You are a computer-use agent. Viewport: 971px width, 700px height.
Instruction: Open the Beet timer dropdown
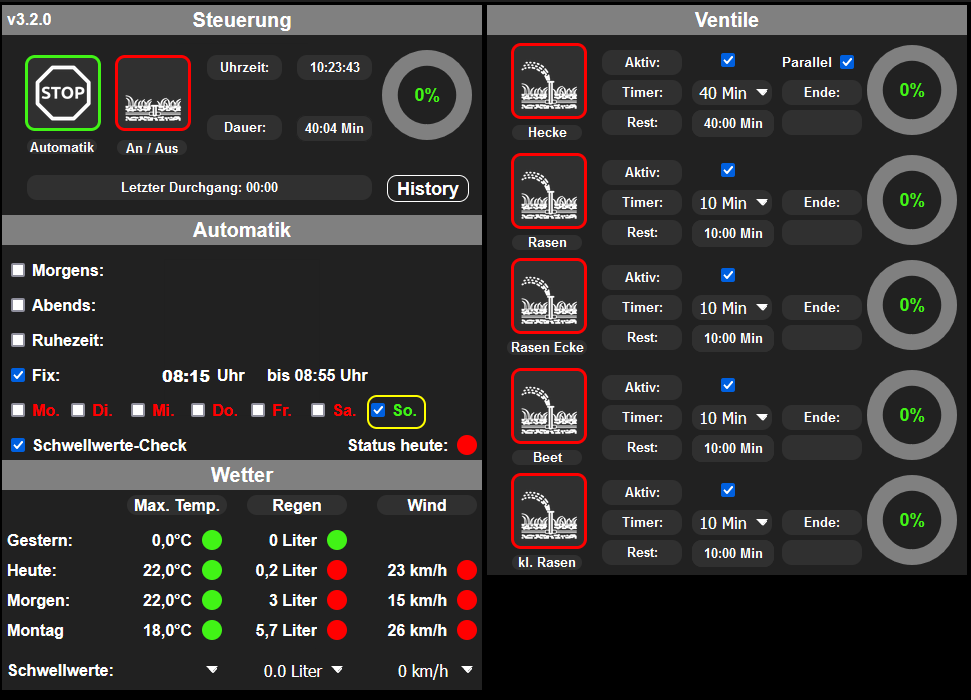point(733,418)
